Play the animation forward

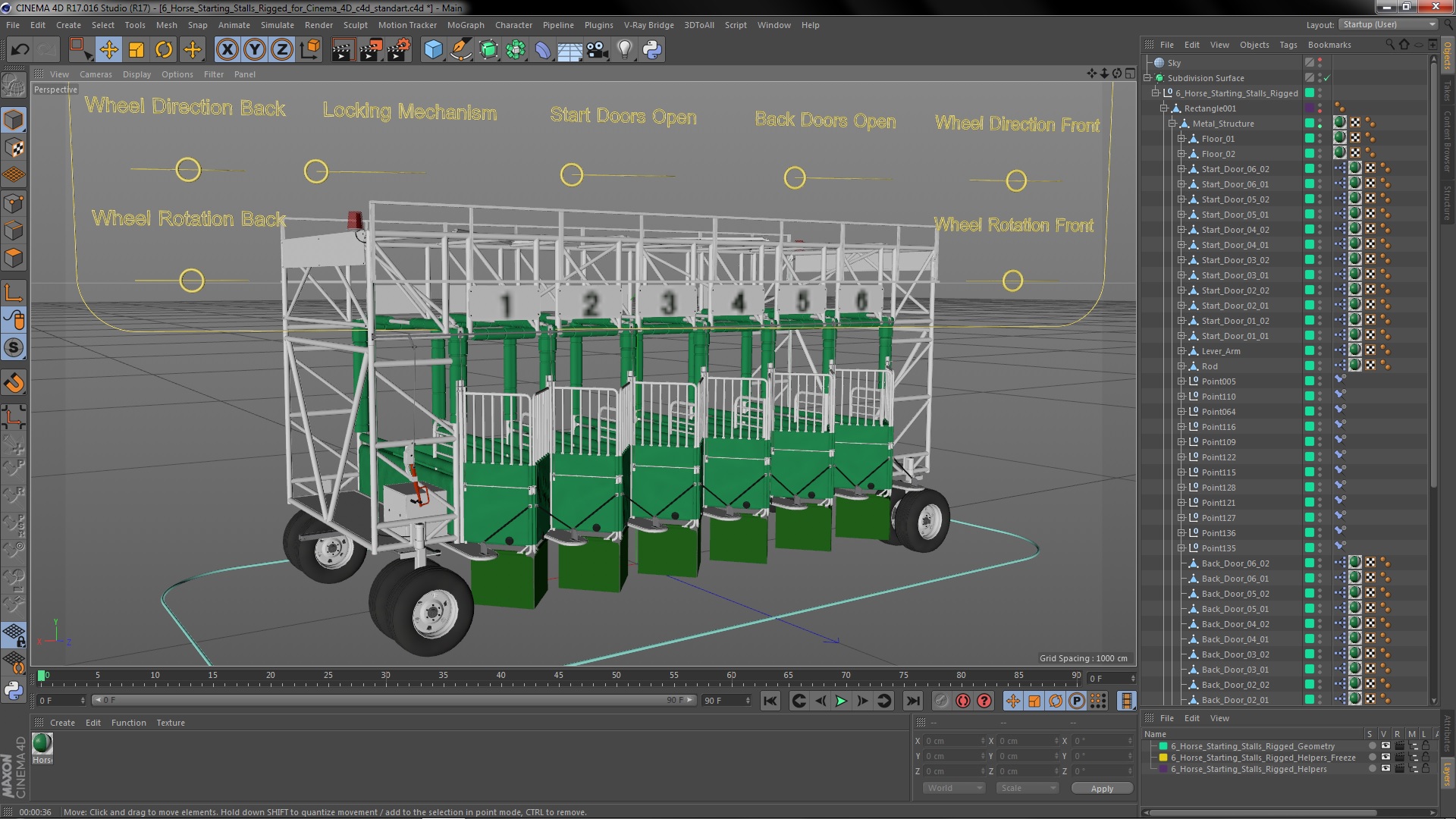(841, 701)
